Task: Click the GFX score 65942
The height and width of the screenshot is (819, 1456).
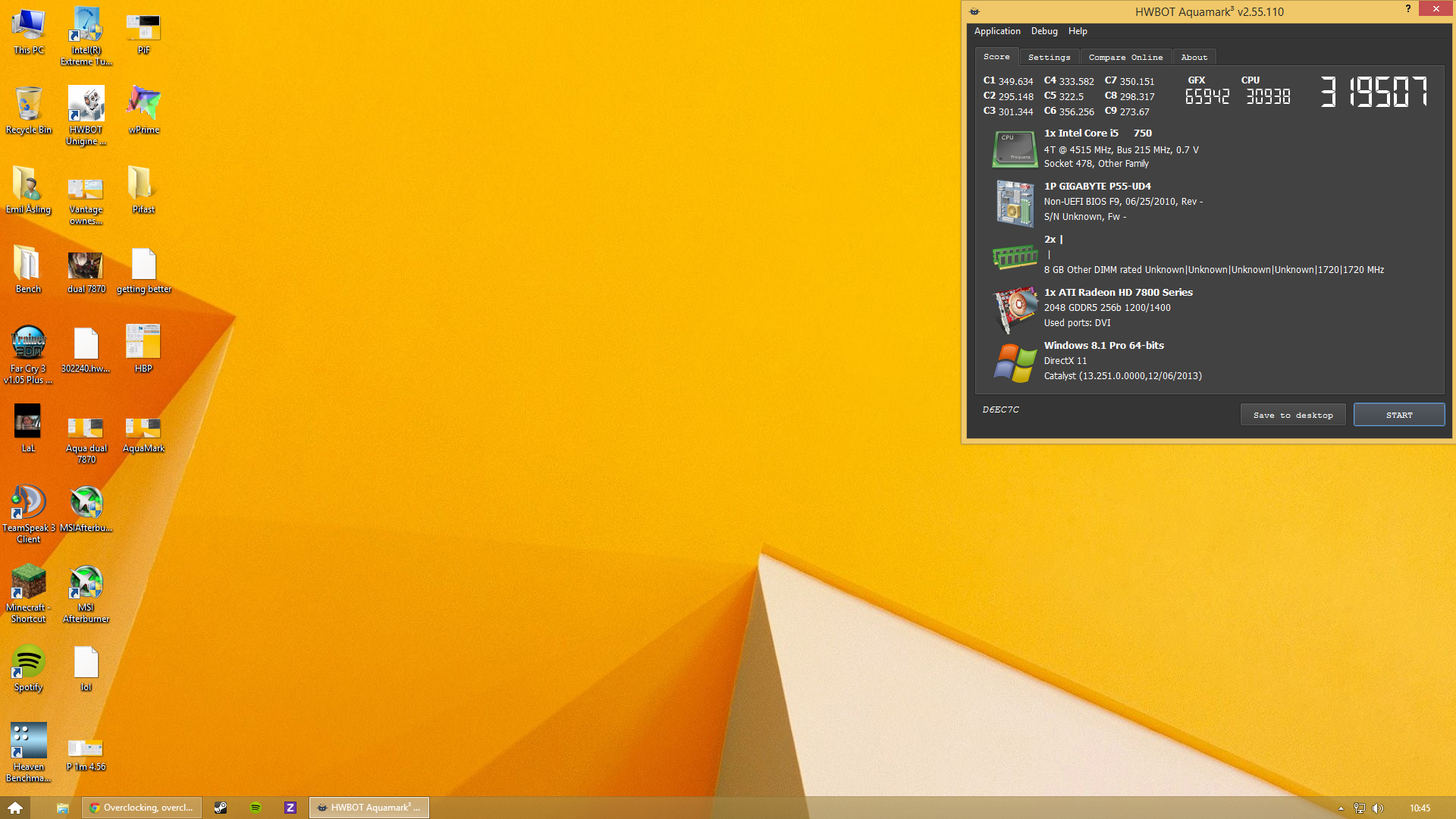Action: click(x=1207, y=97)
